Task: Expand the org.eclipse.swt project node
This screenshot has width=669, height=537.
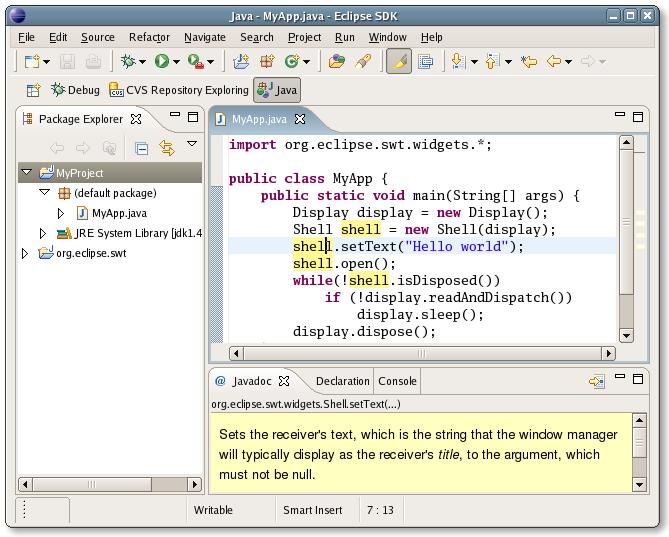Action: click(25, 253)
